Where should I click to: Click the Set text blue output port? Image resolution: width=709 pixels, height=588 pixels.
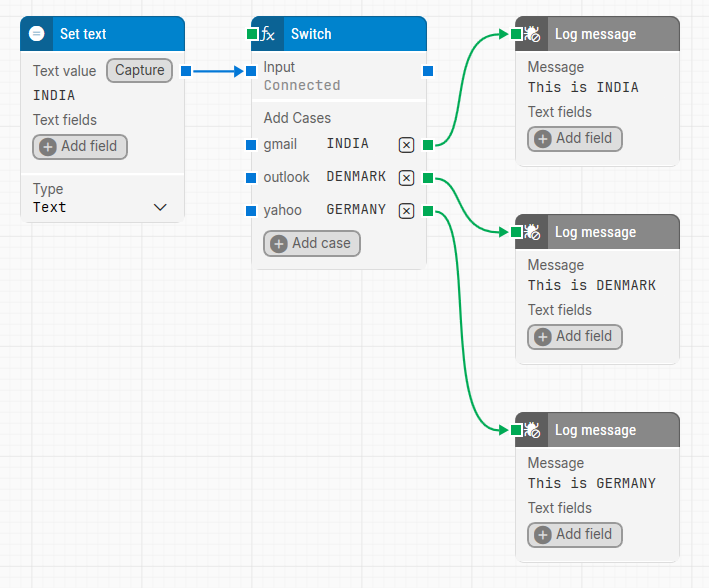coord(186,71)
